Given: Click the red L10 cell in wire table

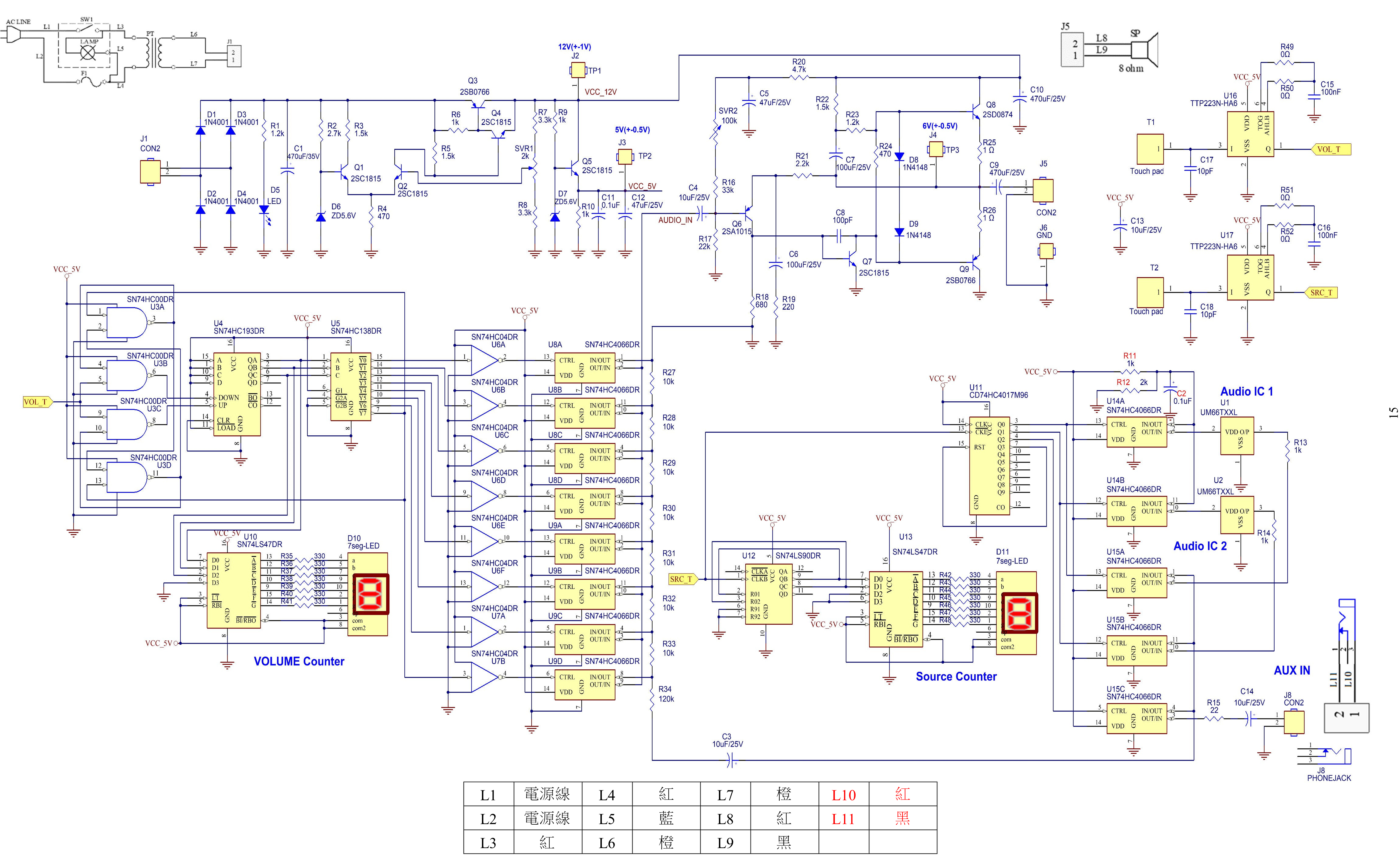Looking at the screenshot, I should coord(843,795).
